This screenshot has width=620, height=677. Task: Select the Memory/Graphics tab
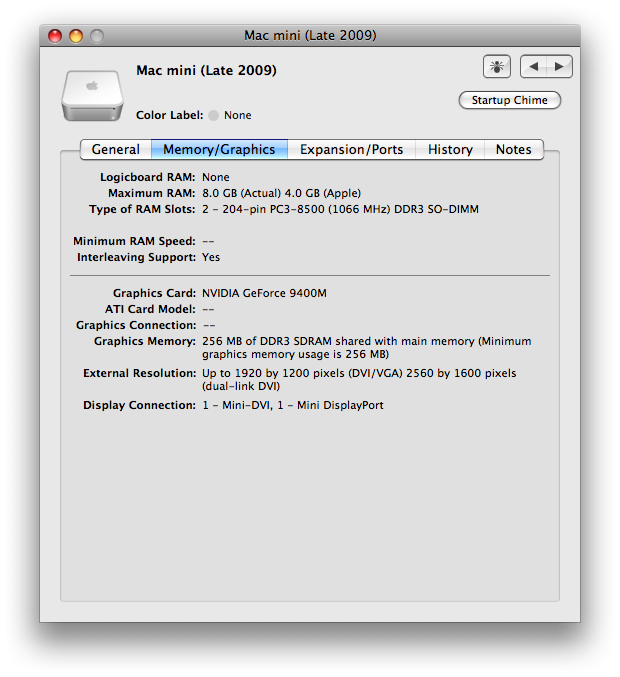tap(219, 149)
